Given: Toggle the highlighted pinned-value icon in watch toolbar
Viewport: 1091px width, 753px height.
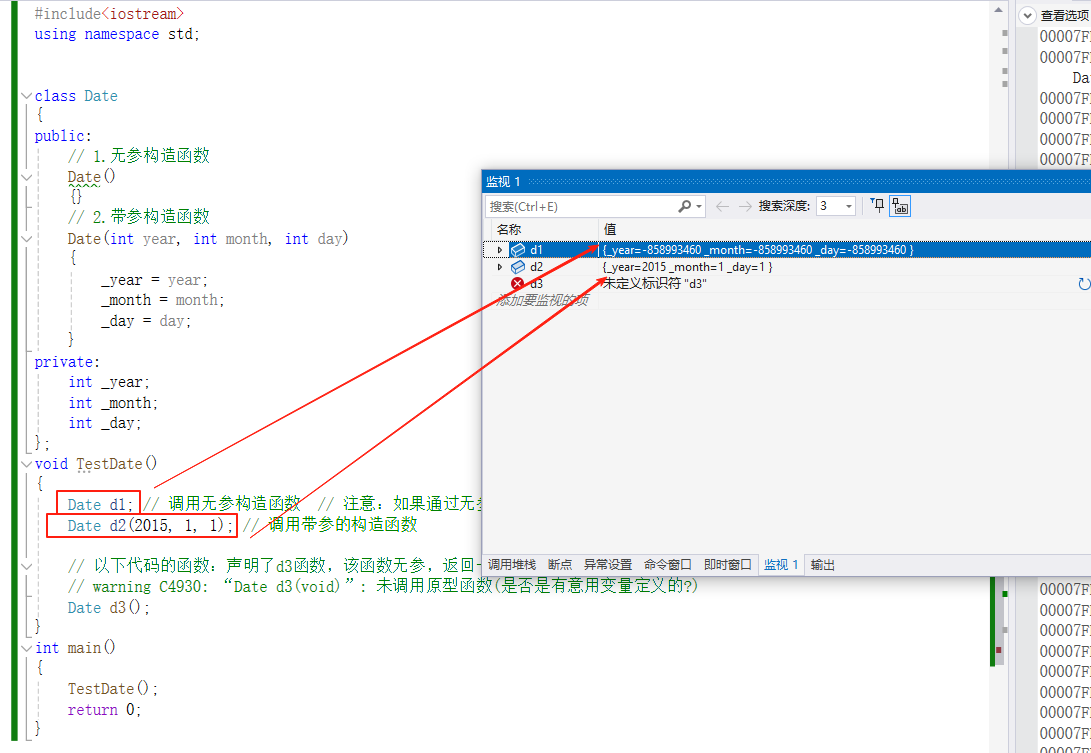Looking at the screenshot, I should [x=900, y=206].
